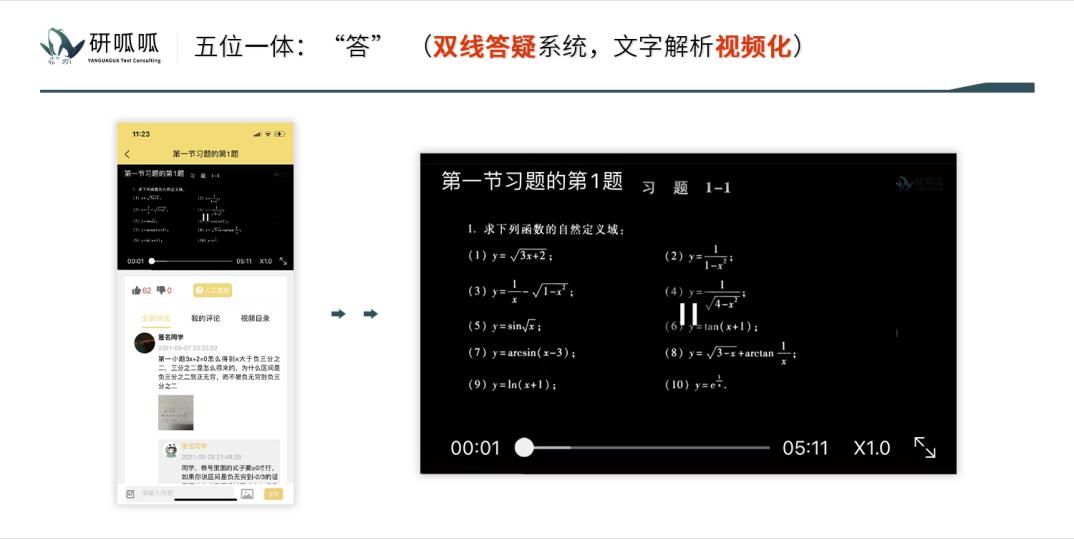This screenshot has height=539, width=1074.
Task: Click the pause icon in the large video
Action: 688,314
